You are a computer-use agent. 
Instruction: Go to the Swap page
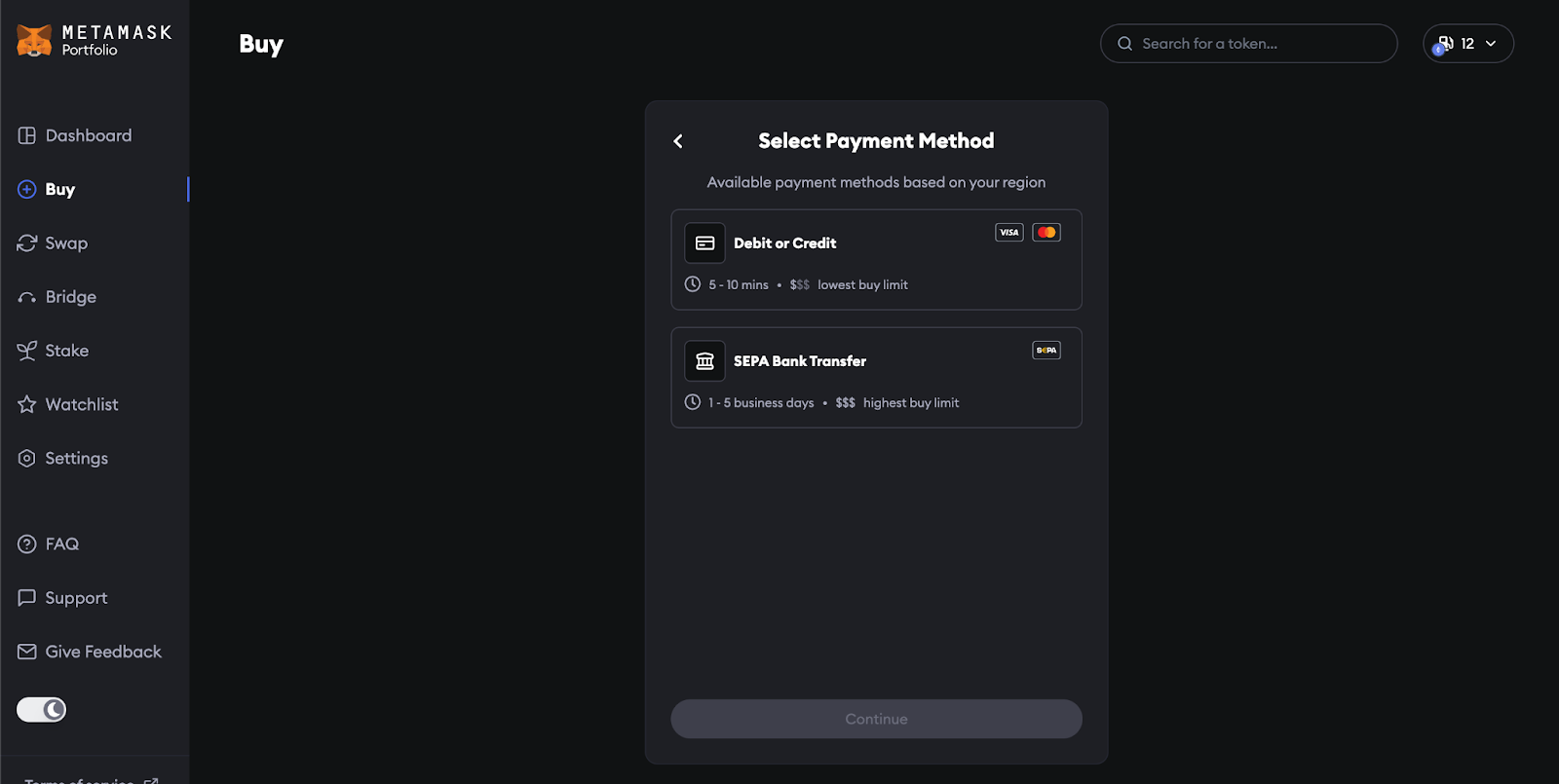click(x=66, y=243)
